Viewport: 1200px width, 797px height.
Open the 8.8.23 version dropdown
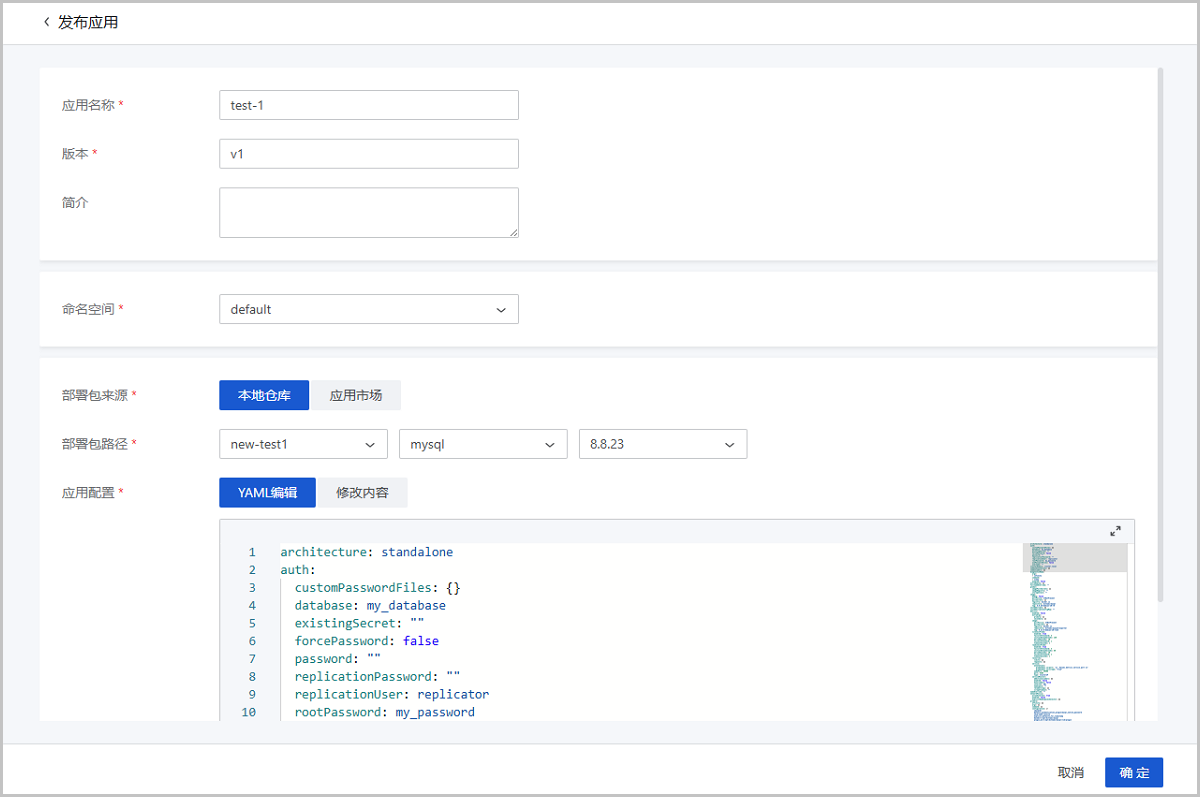click(662, 444)
